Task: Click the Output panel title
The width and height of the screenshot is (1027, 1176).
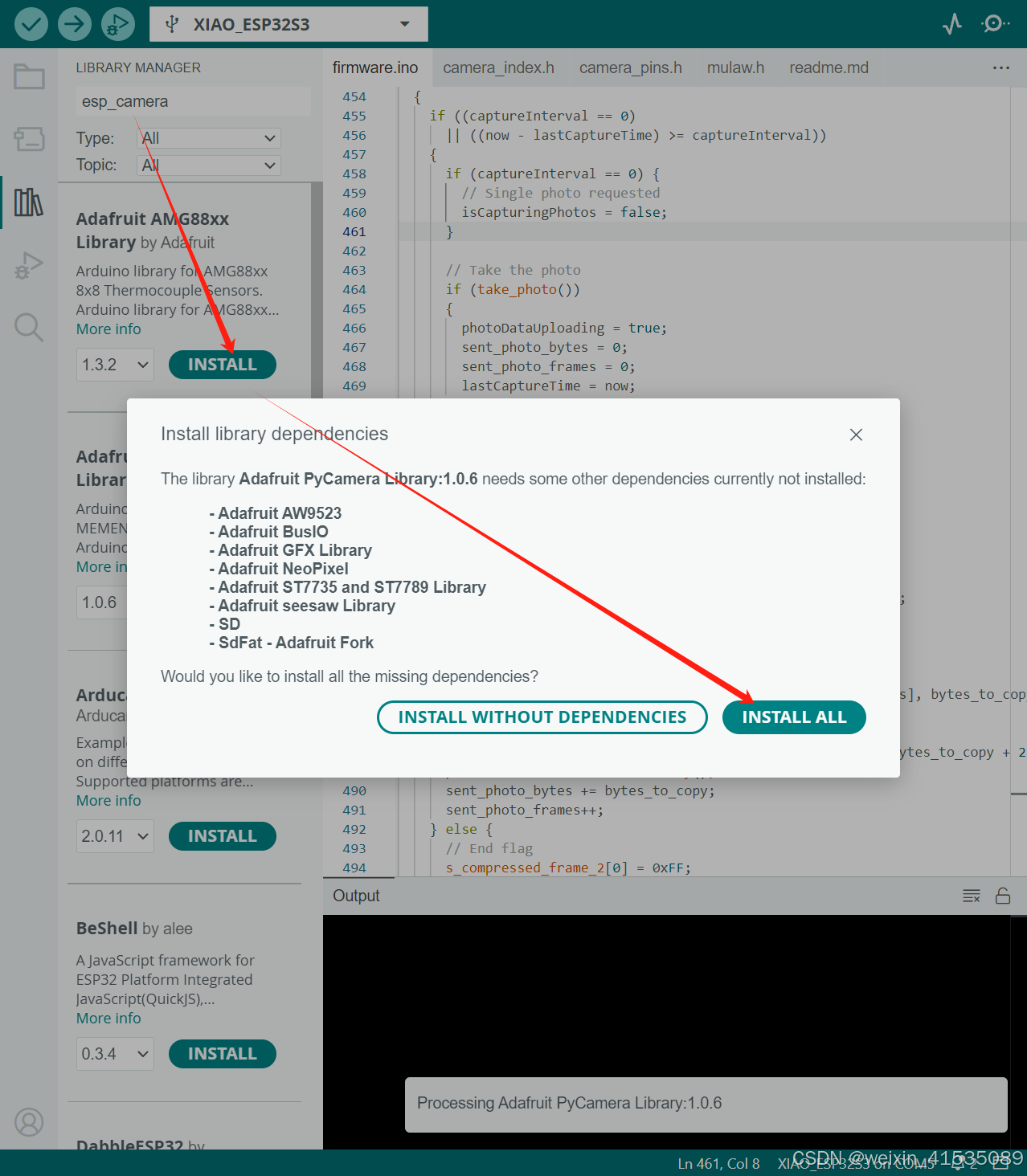Action: click(x=356, y=896)
